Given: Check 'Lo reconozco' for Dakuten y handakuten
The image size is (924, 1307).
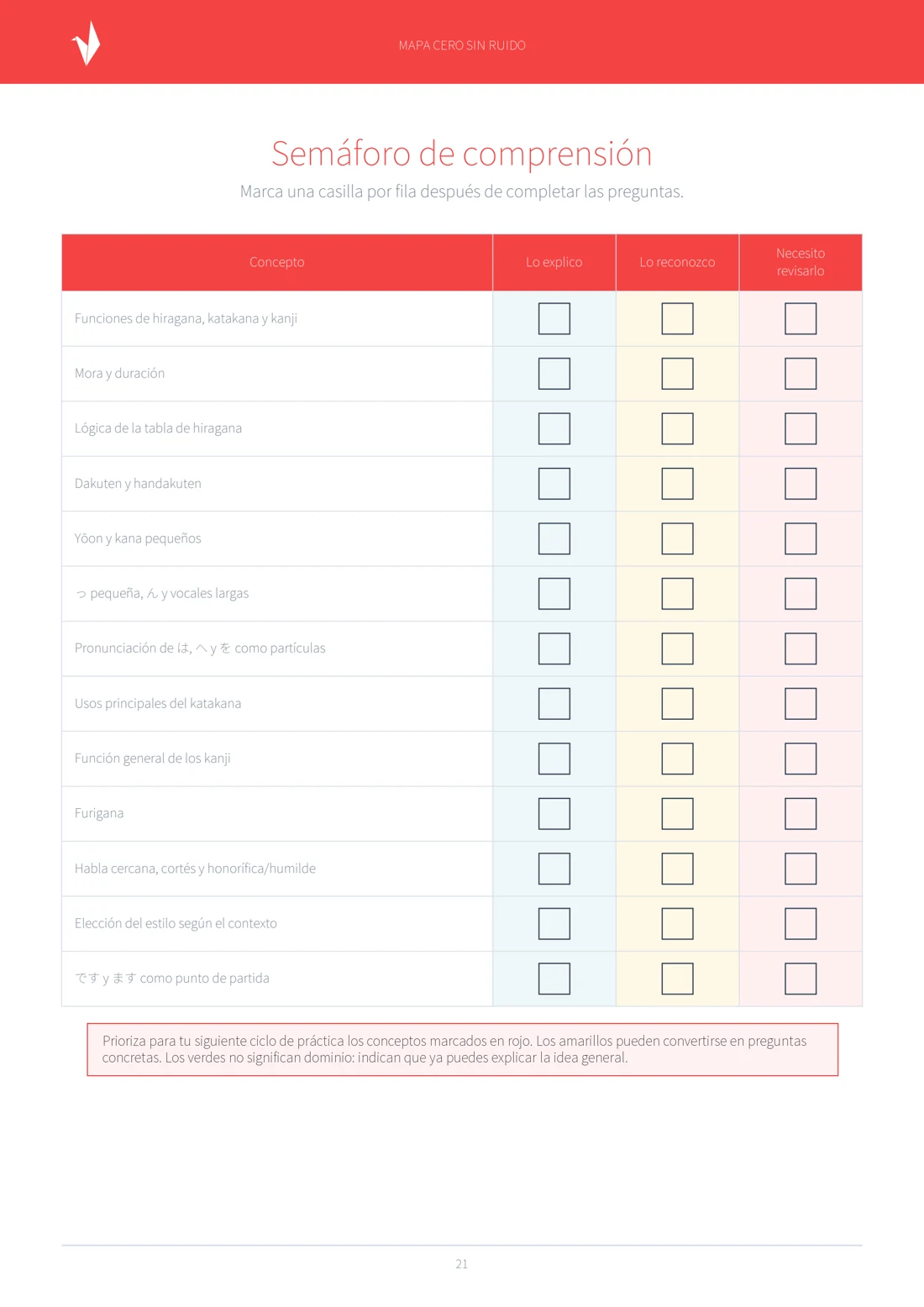Looking at the screenshot, I should 677,484.
